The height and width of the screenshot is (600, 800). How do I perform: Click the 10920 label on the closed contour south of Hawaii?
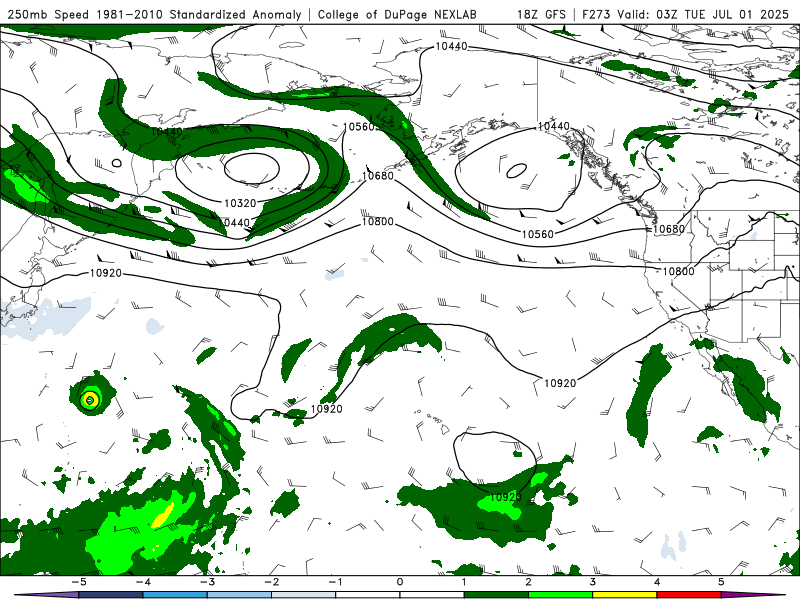point(505,496)
